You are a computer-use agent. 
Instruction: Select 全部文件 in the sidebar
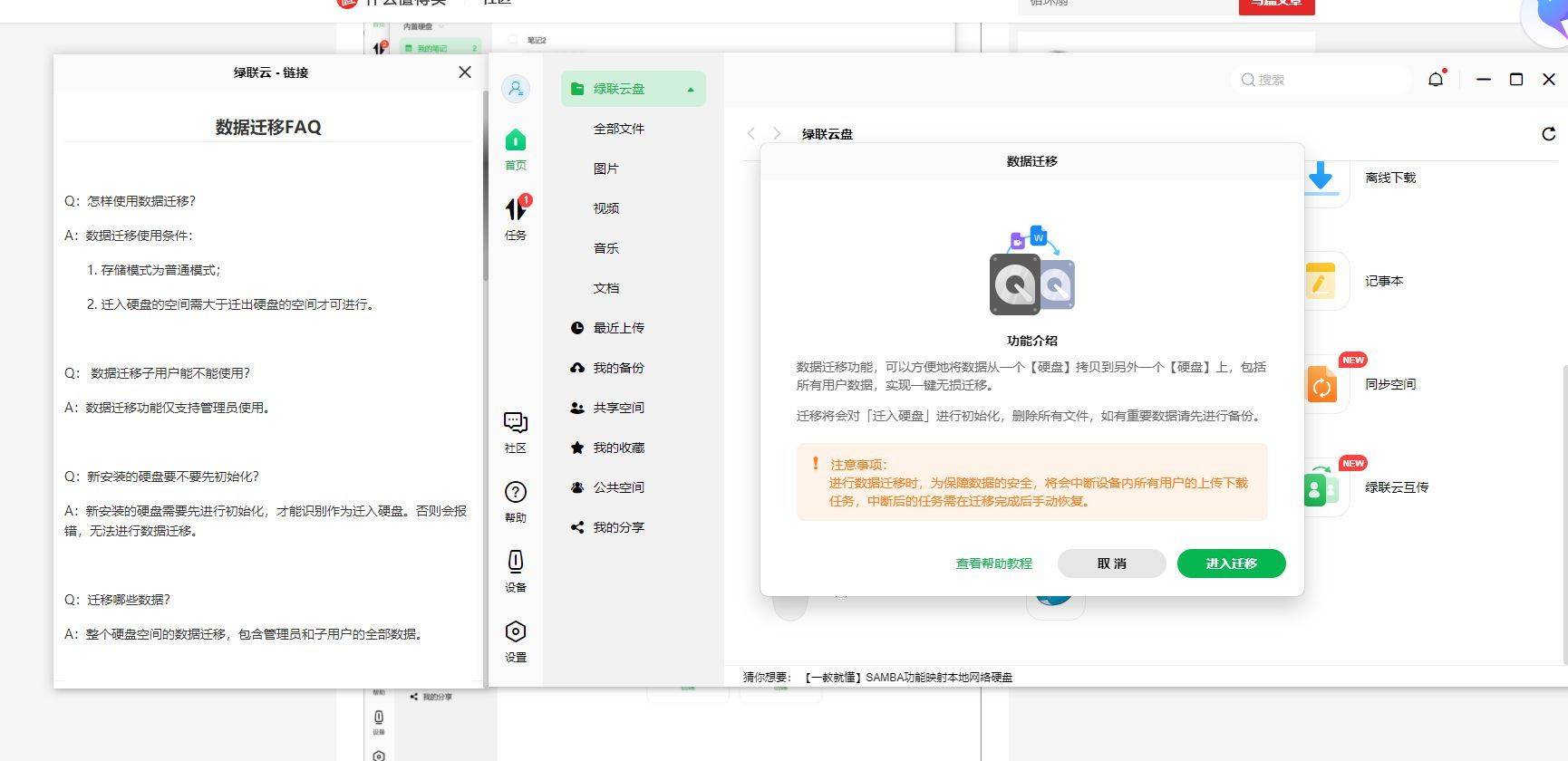tap(618, 129)
